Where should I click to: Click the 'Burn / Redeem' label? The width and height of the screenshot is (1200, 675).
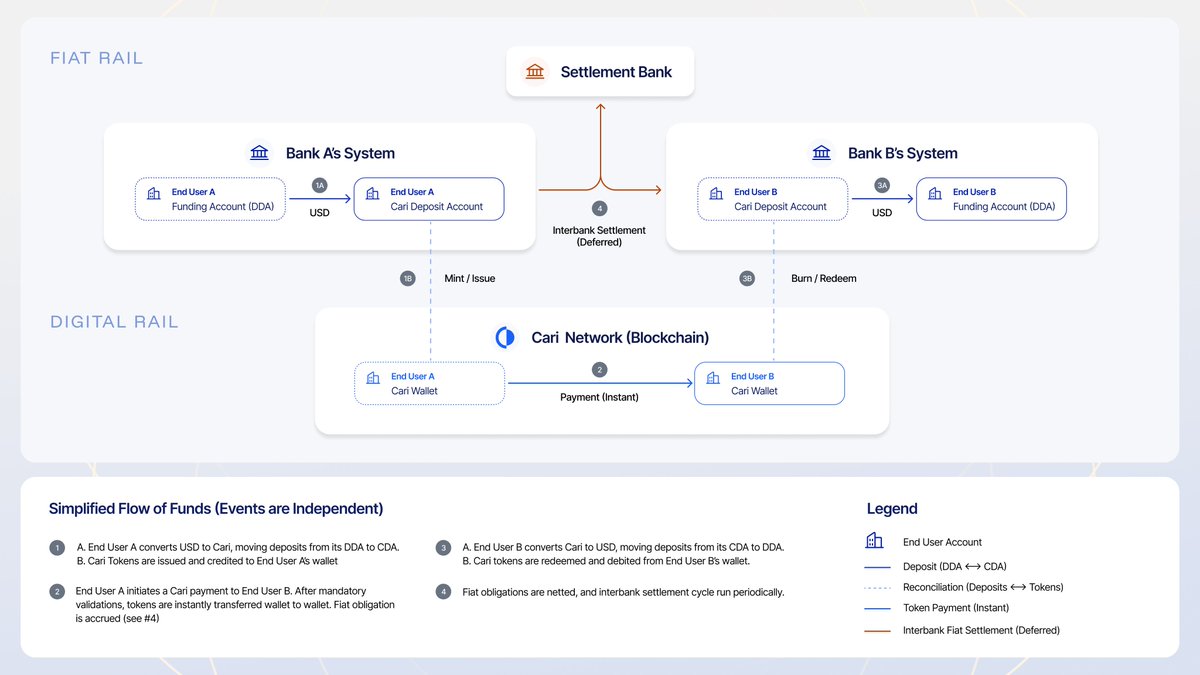(823, 279)
